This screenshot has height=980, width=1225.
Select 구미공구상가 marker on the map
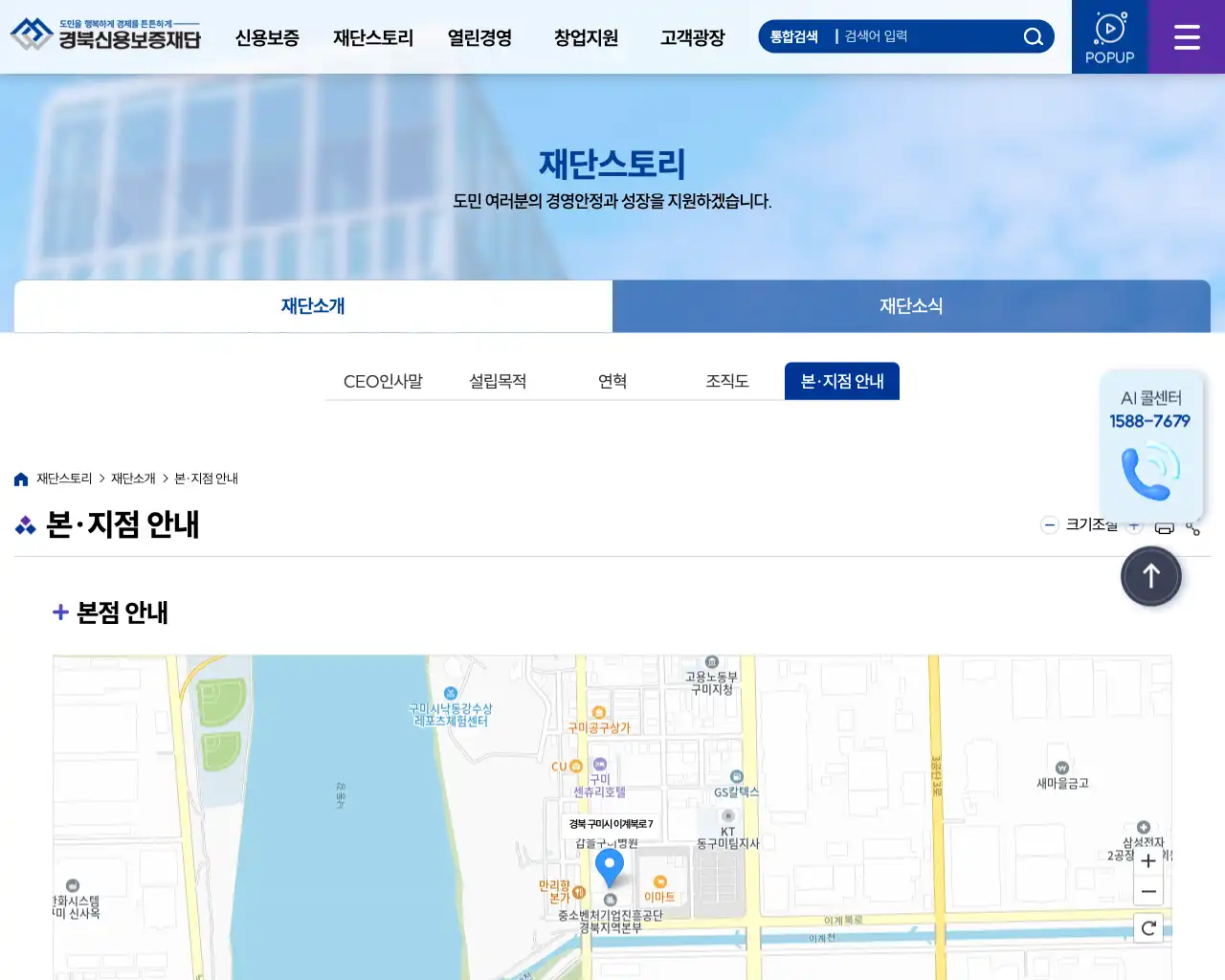599,721
